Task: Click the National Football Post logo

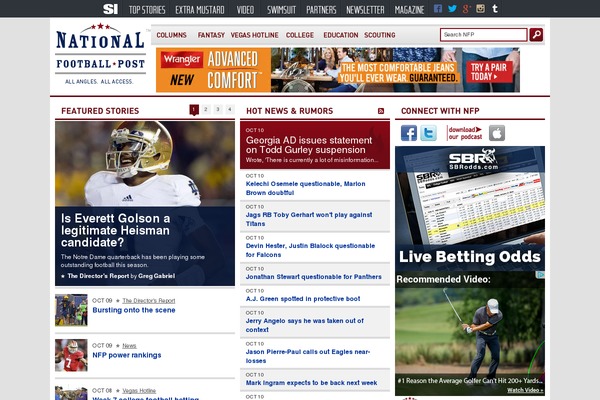Action: tap(101, 54)
